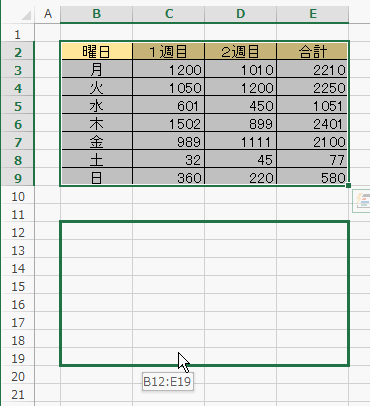Click the total cell 1051
This screenshot has height=406, width=370.
click(312, 106)
